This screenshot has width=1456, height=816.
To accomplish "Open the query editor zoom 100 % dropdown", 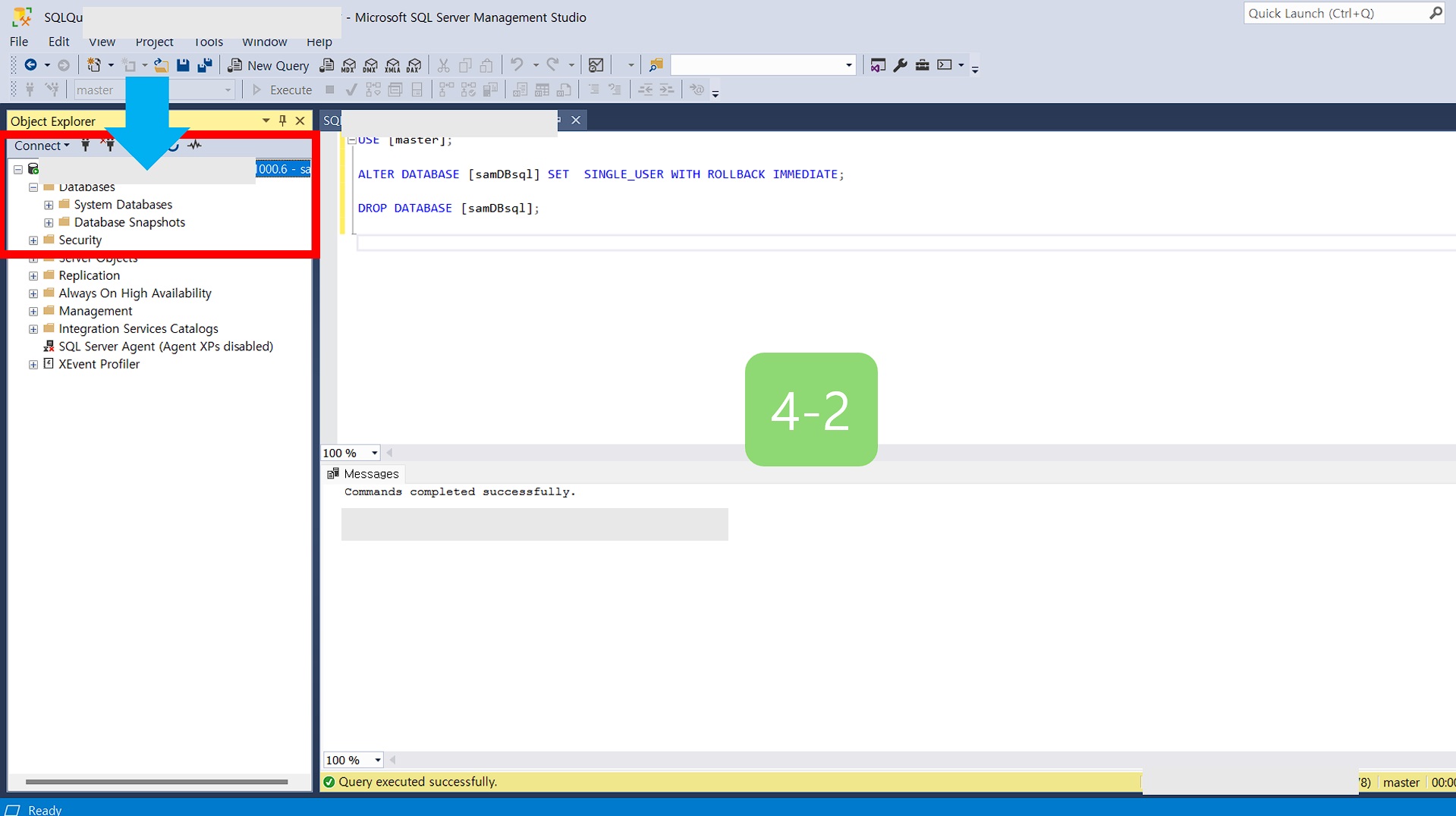I will (x=350, y=453).
